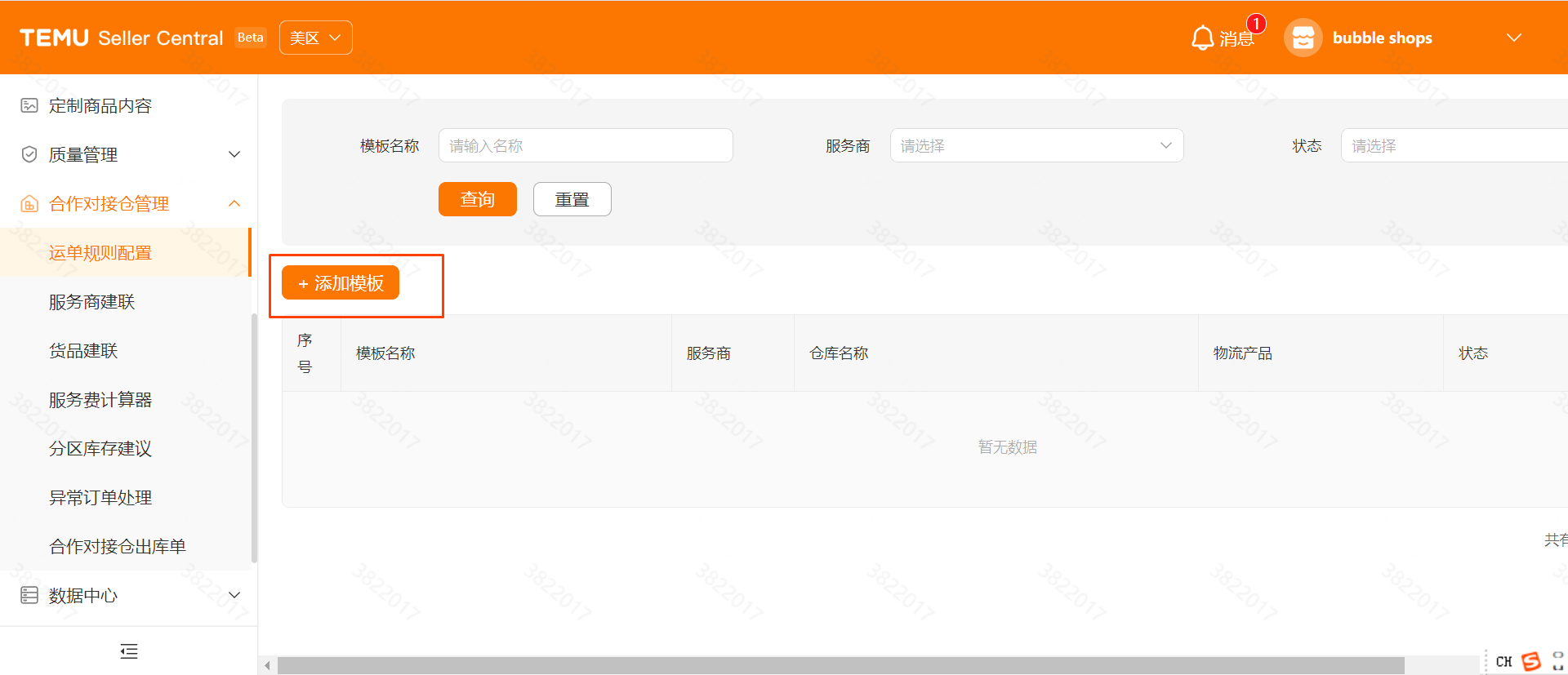Click the 定制商品内容 sidebar icon
1568x675 pixels.
point(29,105)
